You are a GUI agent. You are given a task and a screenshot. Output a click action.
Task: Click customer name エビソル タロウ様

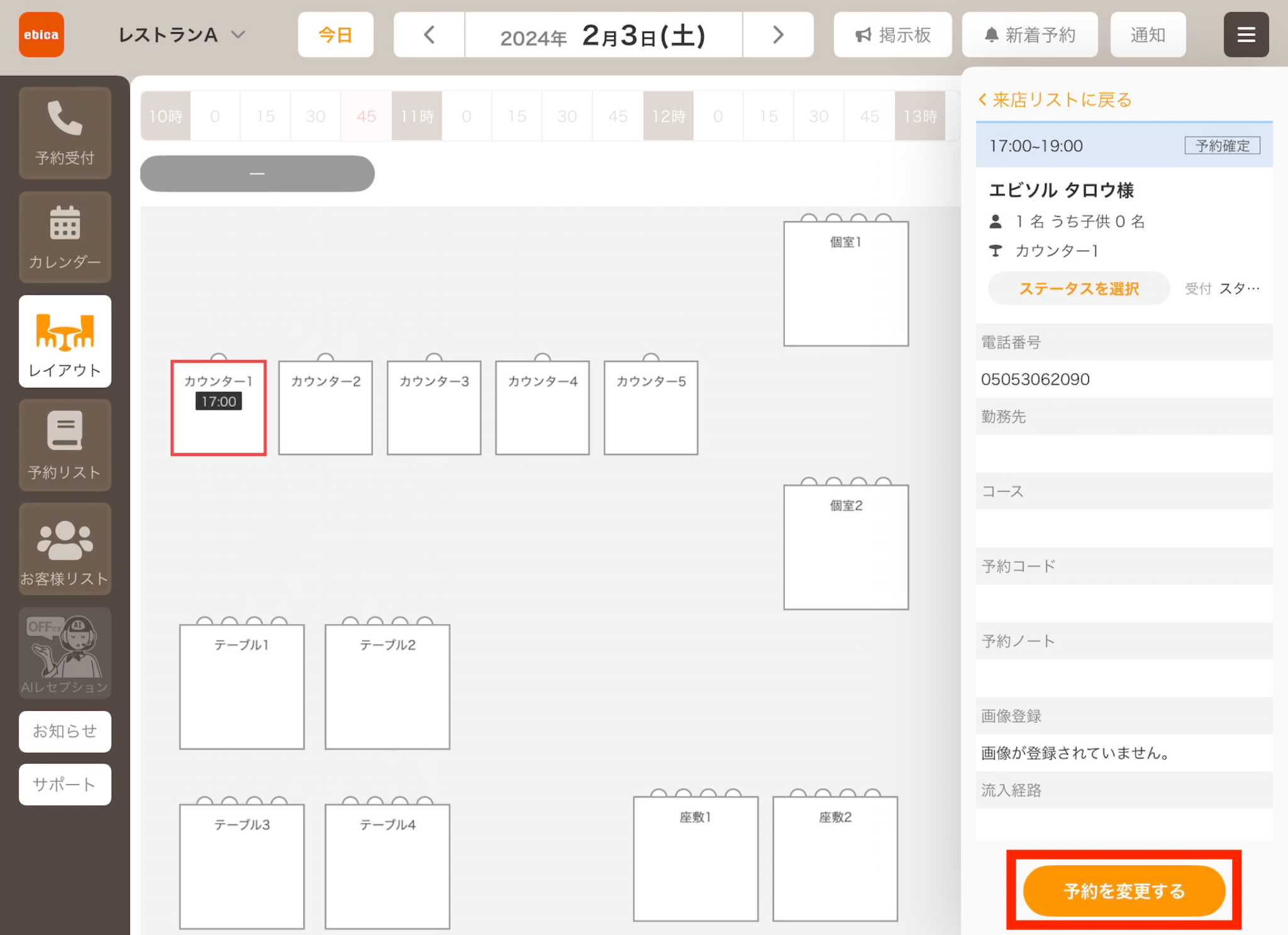point(1061,189)
